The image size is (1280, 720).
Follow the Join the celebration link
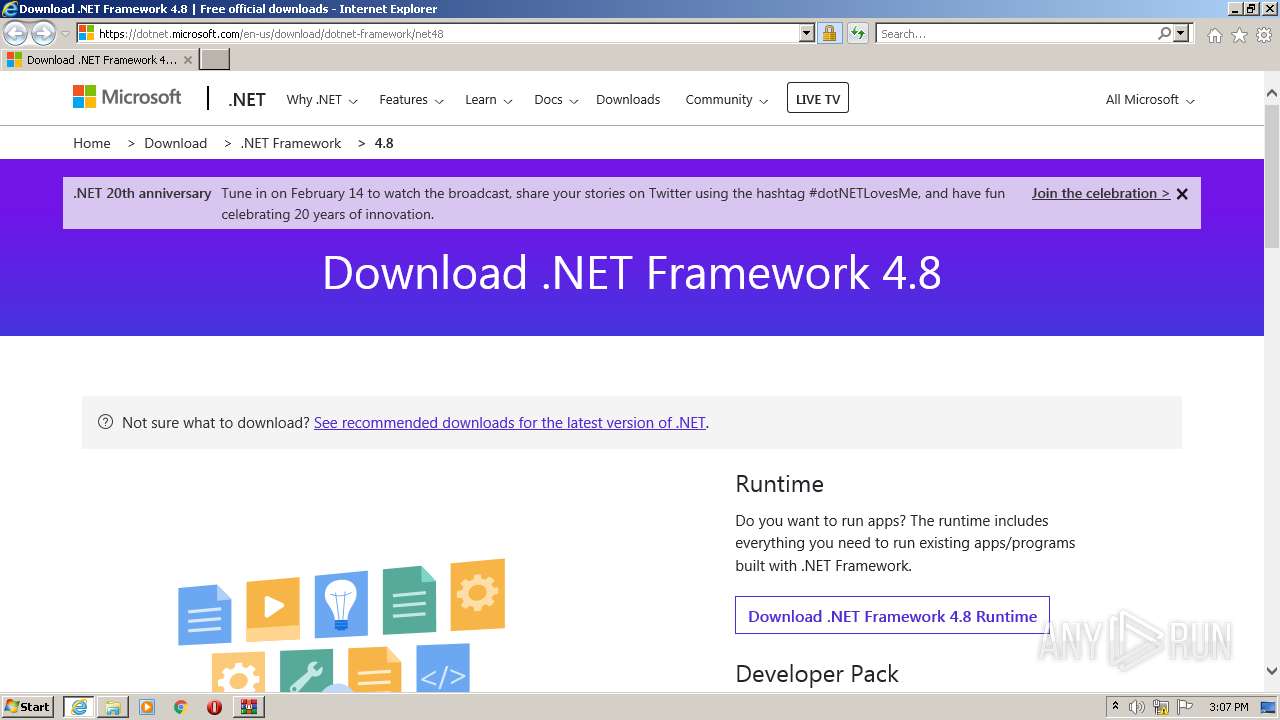pyautogui.click(x=1101, y=194)
